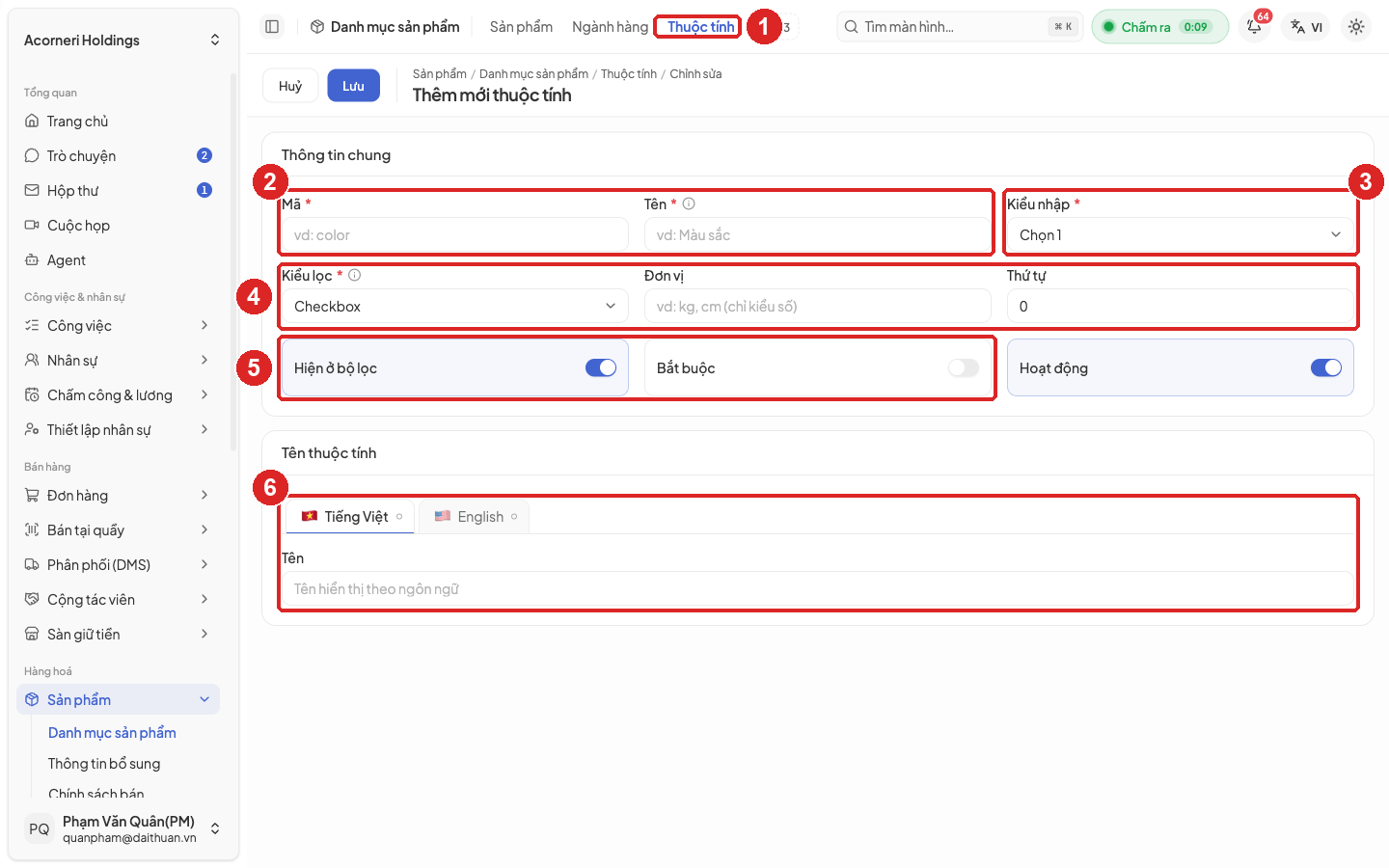
Task: Expand Nhân sự sidebar menu
Action: tap(119, 361)
